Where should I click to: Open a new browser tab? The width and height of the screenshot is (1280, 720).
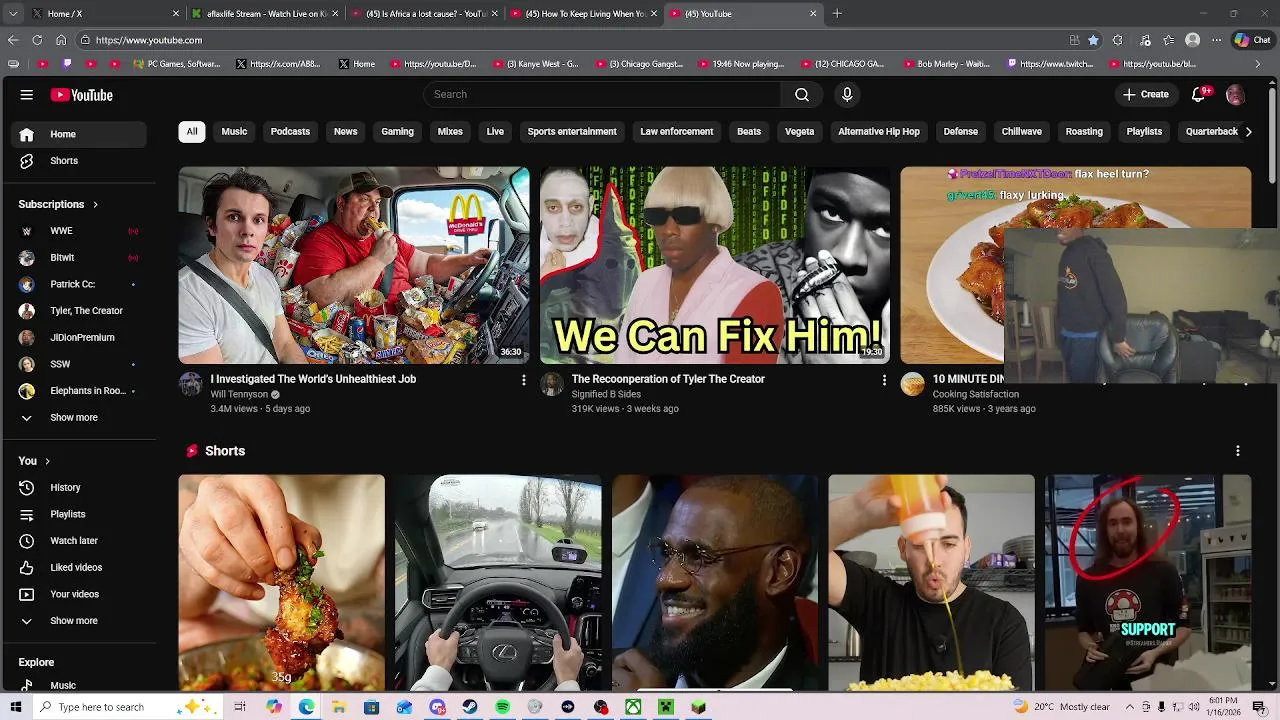coord(837,14)
